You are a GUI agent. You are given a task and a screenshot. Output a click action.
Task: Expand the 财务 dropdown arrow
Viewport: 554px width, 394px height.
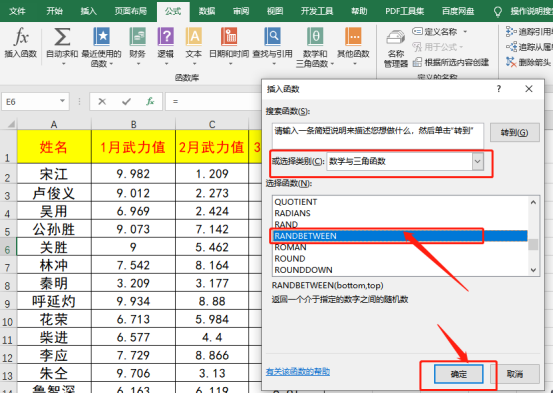[138, 64]
